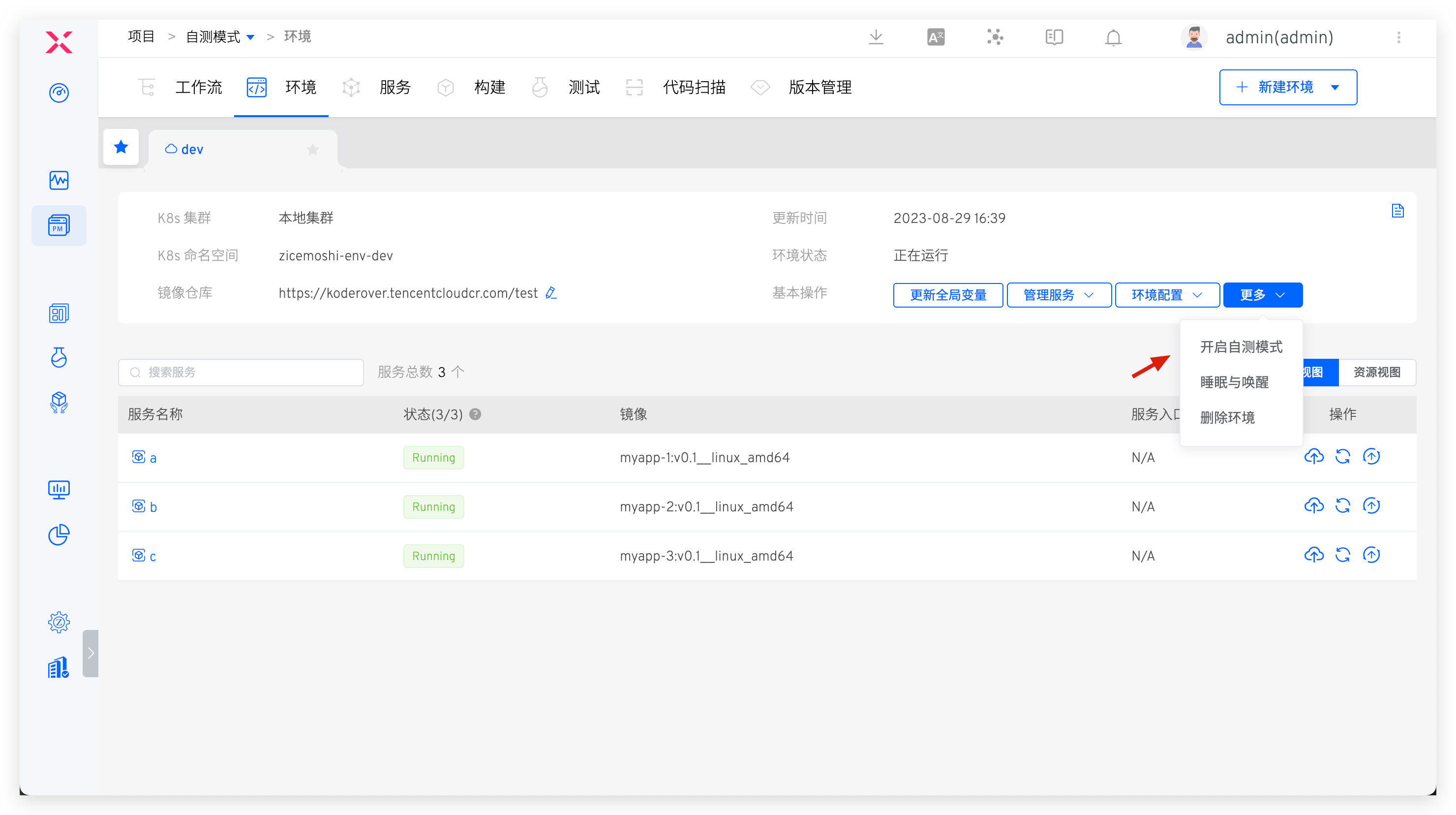
Task: Switch to the 工作流 tab
Action: click(198, 87)
